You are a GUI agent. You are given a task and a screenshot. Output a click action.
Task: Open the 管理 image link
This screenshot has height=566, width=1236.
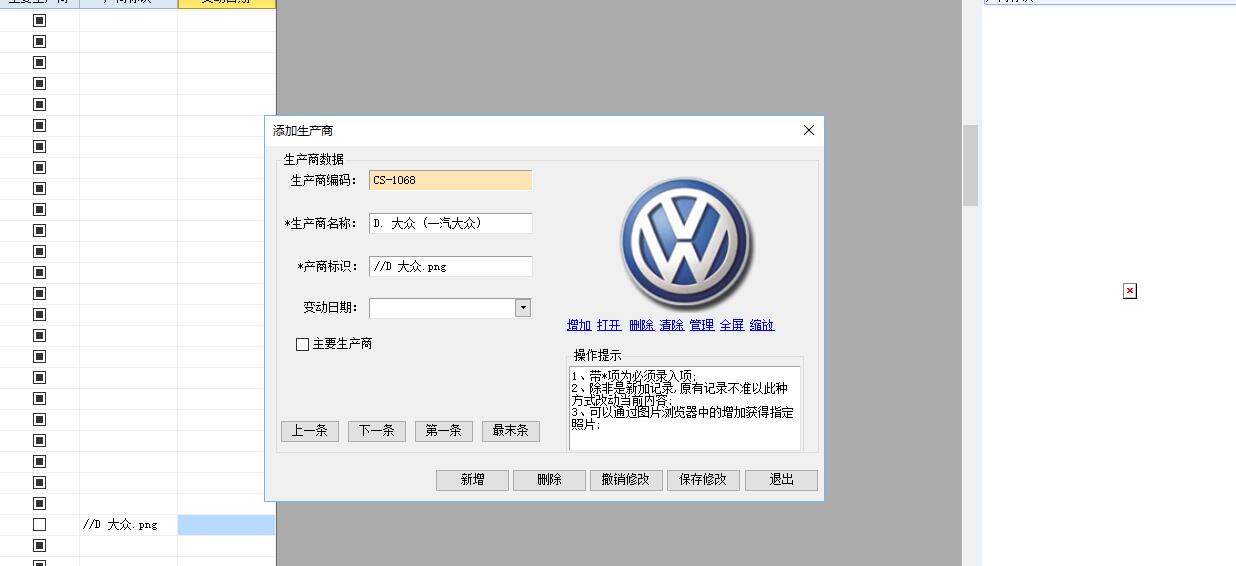[701, 325]
